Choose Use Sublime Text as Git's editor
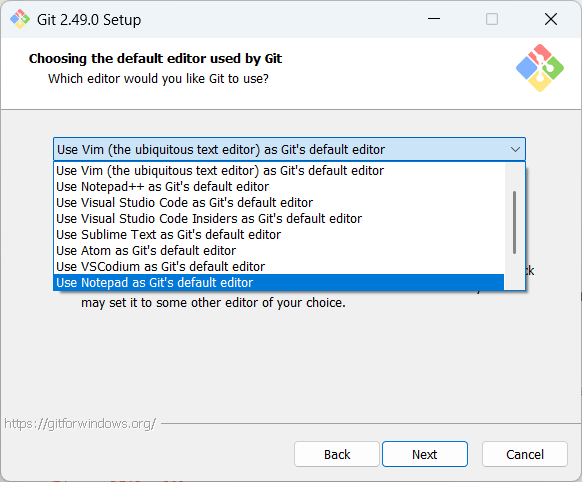 click(279, 235)
